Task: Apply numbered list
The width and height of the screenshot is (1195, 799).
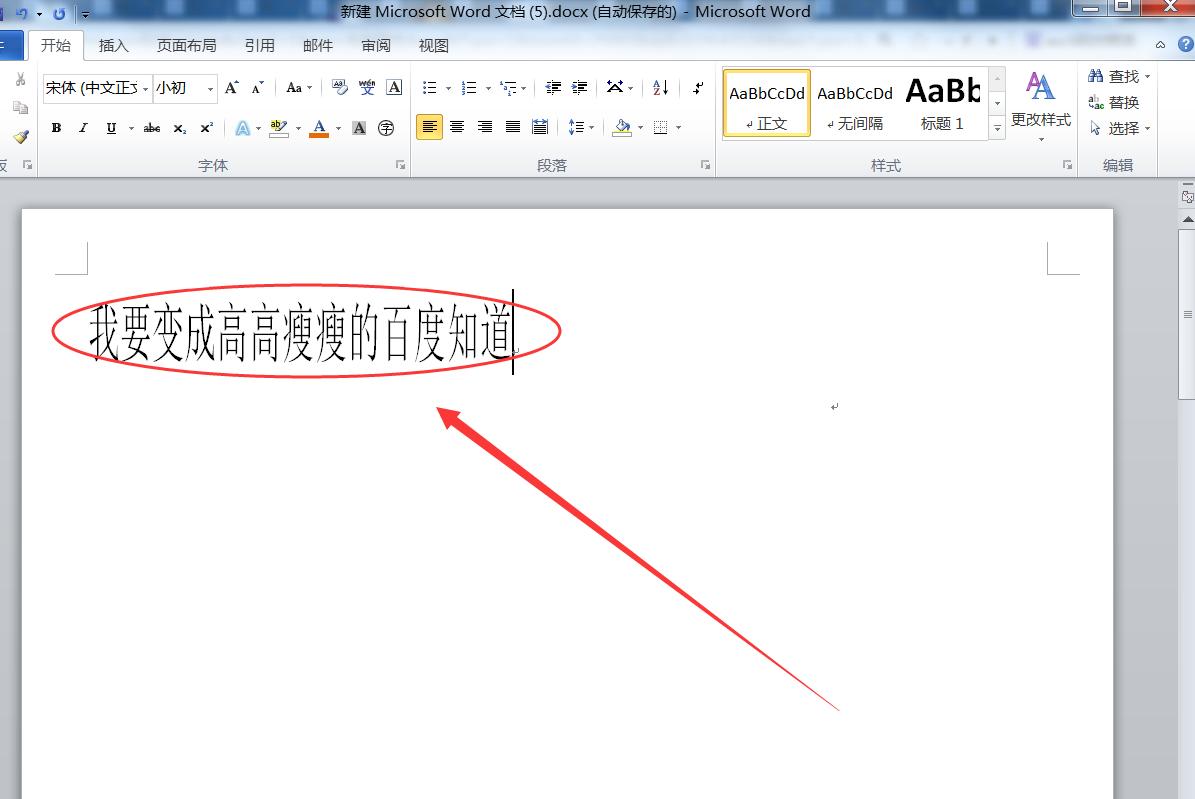Action: 469,88
